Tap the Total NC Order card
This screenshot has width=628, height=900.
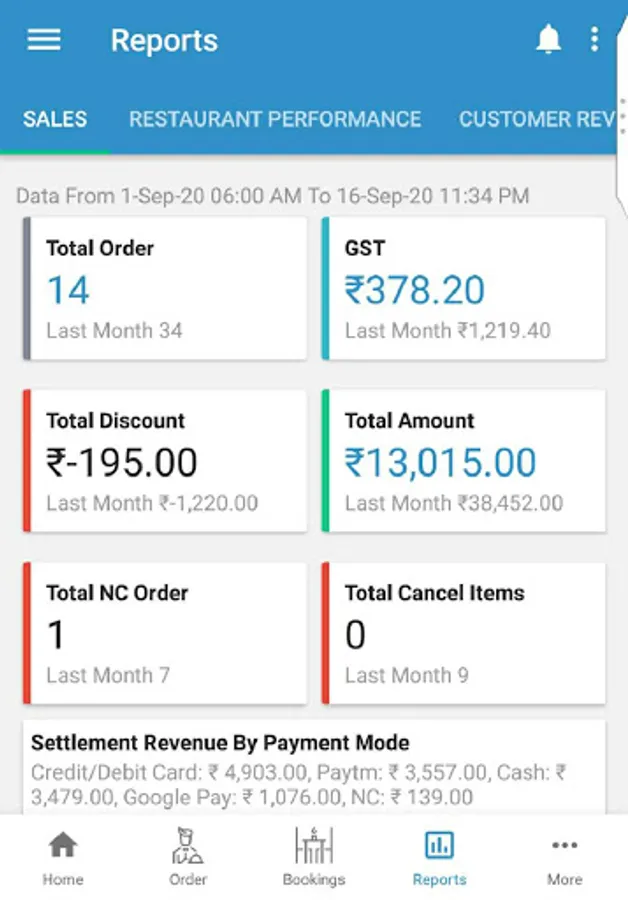[165, 633]
